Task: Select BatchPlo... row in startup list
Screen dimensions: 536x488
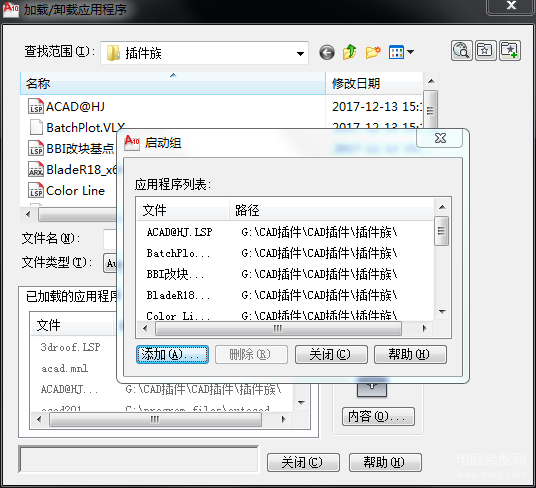Action: [x=285, y=253]
